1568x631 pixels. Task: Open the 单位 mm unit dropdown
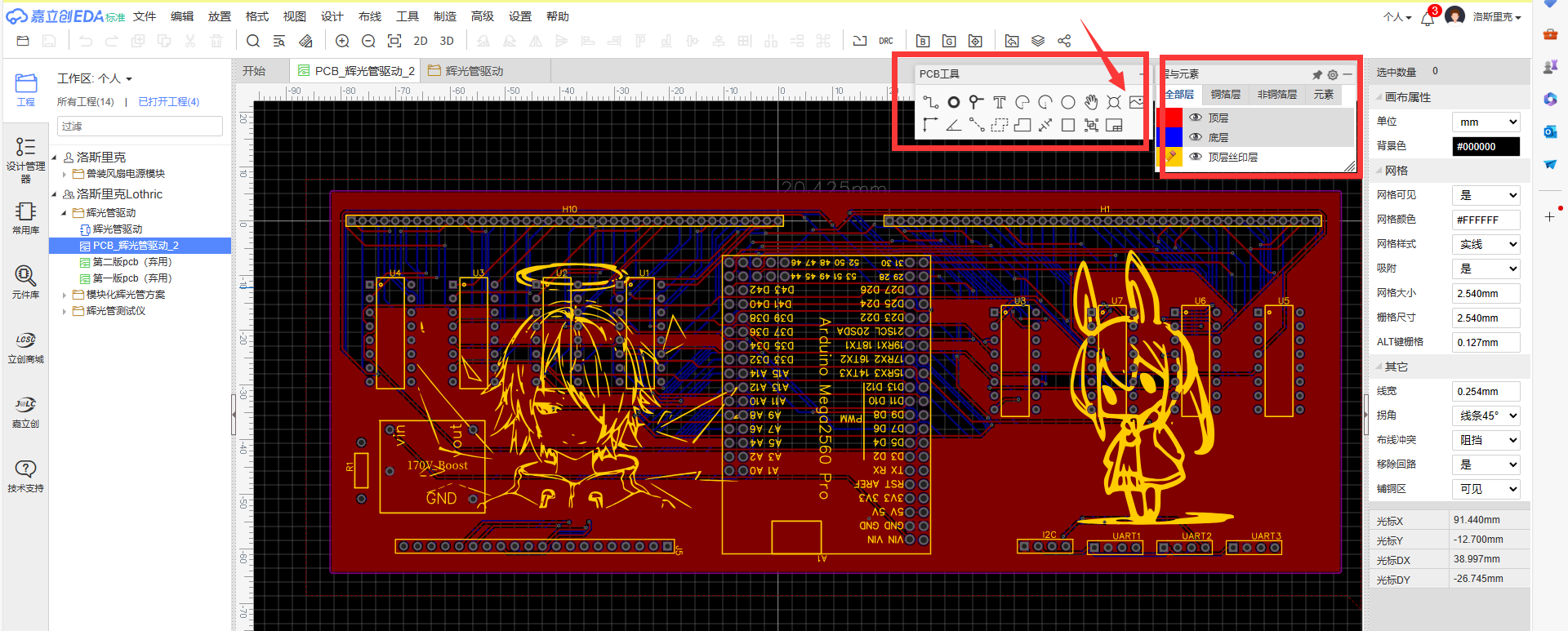[1486, 122]
